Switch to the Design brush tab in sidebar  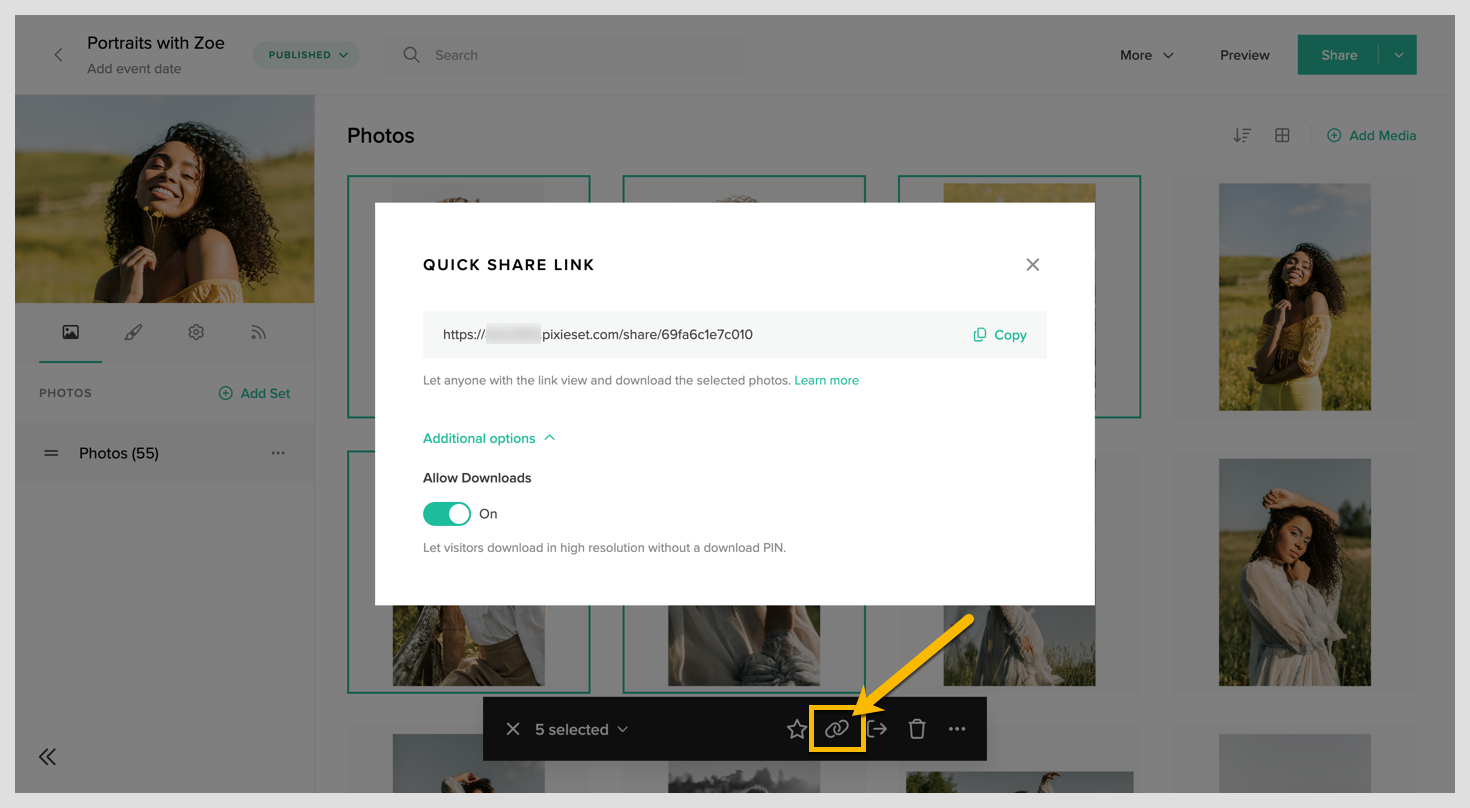133,332
